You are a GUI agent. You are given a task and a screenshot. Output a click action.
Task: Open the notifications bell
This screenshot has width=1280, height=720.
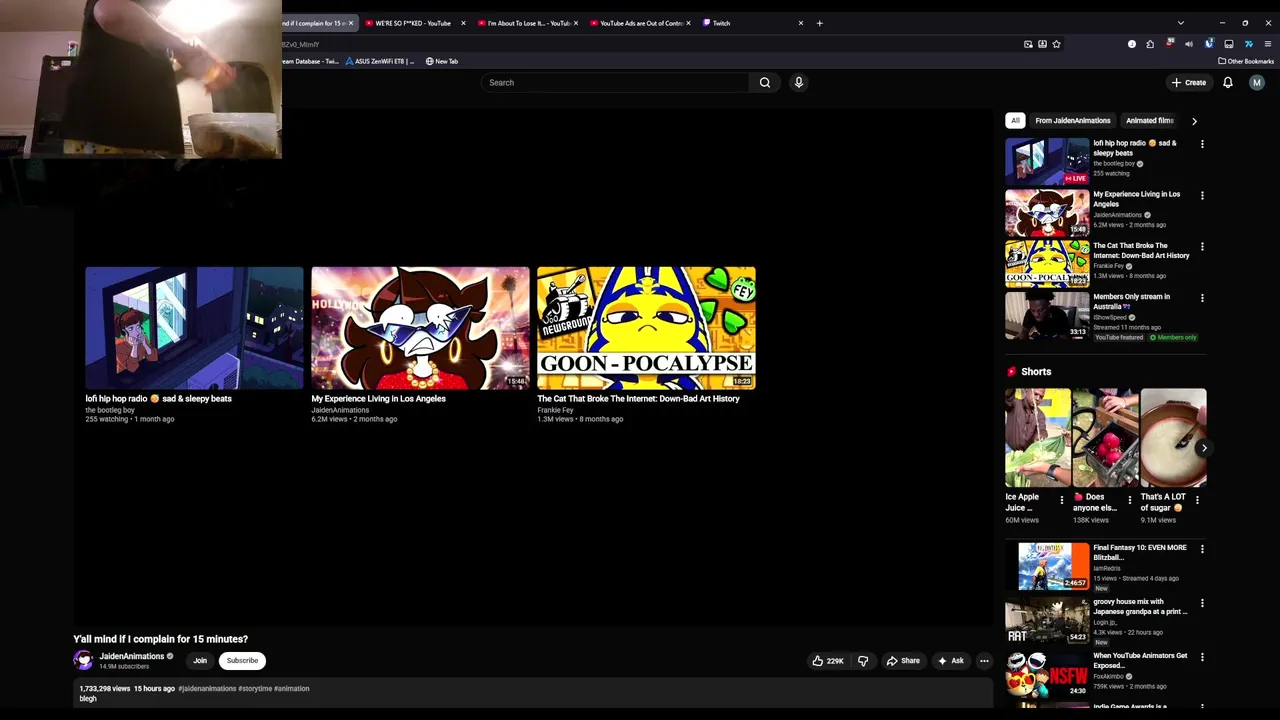pos(1228,82)
